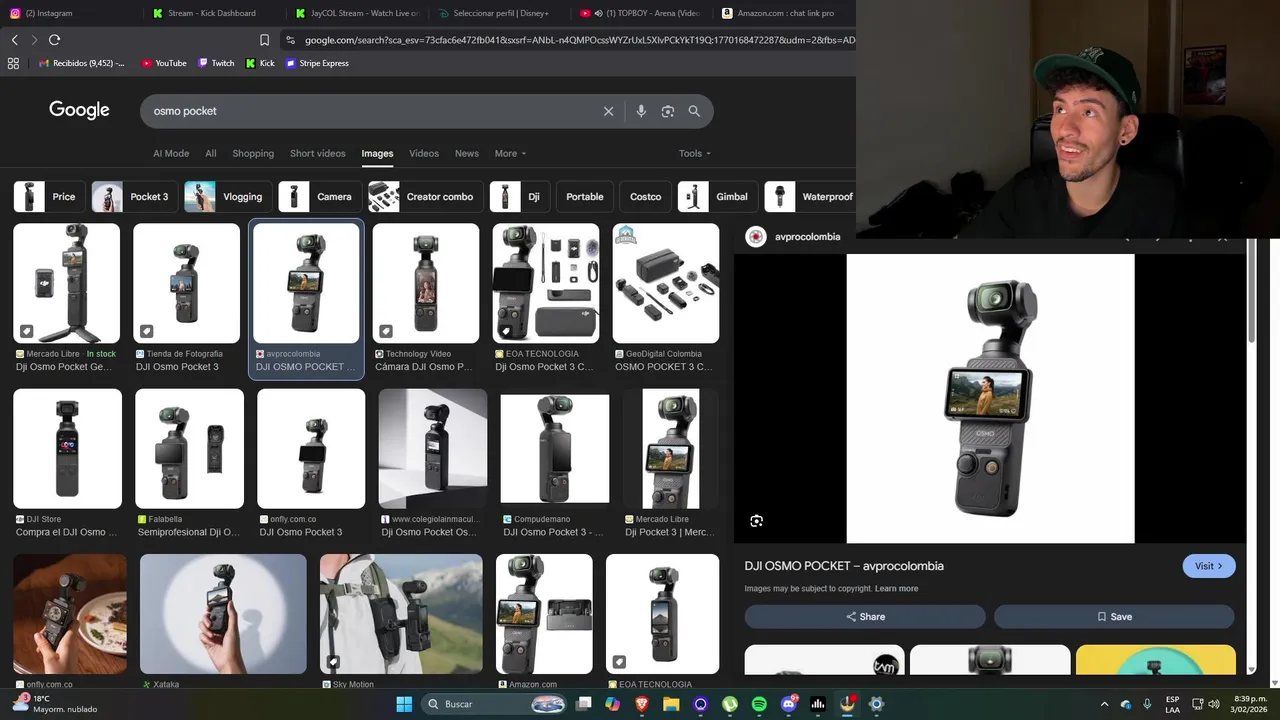Viewport: 1280px width, 720px height.
Task: Open File Explorer from the taskbar
Action: (671, 704)
